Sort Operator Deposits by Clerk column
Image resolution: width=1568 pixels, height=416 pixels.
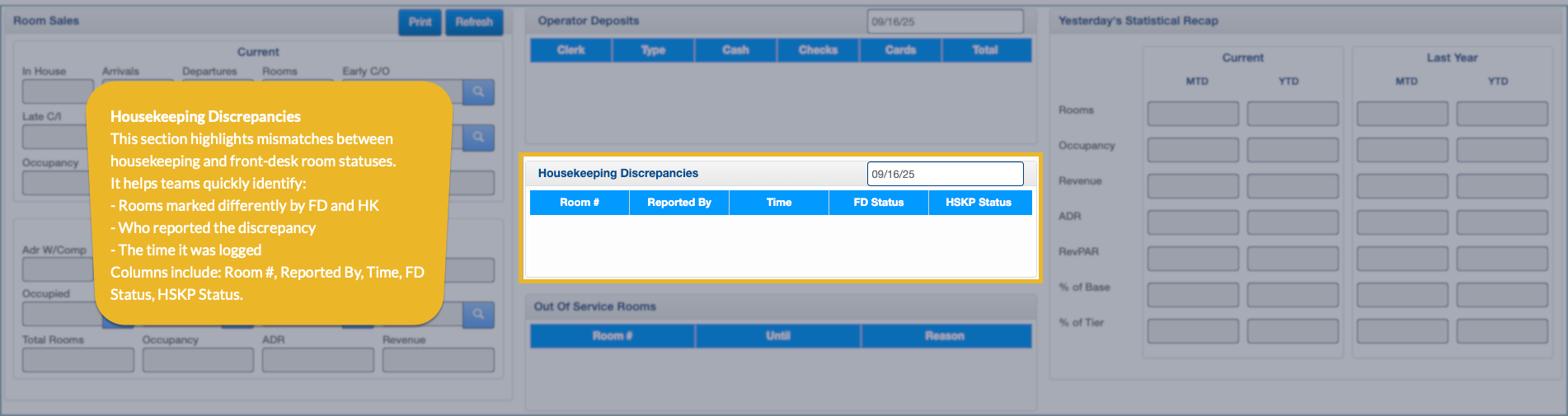[570, 50]
